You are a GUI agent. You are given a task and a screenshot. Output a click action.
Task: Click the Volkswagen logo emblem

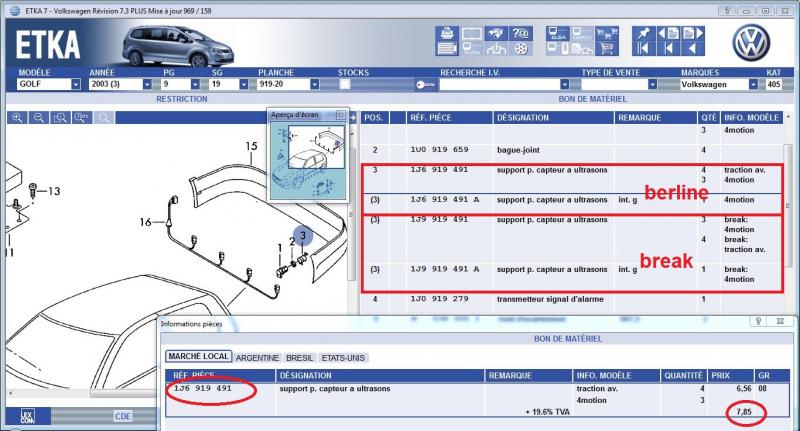(751, 43)
